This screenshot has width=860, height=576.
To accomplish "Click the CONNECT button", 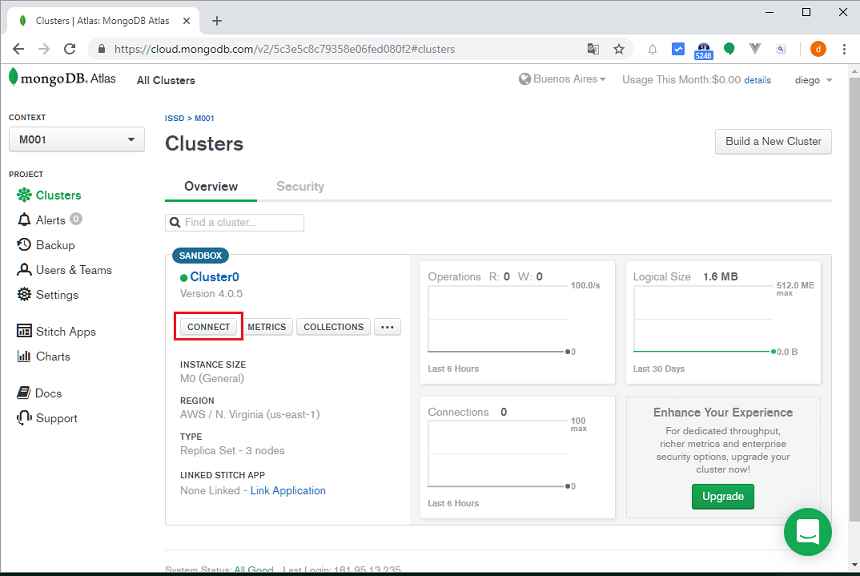I will click(x=208, y=327).
